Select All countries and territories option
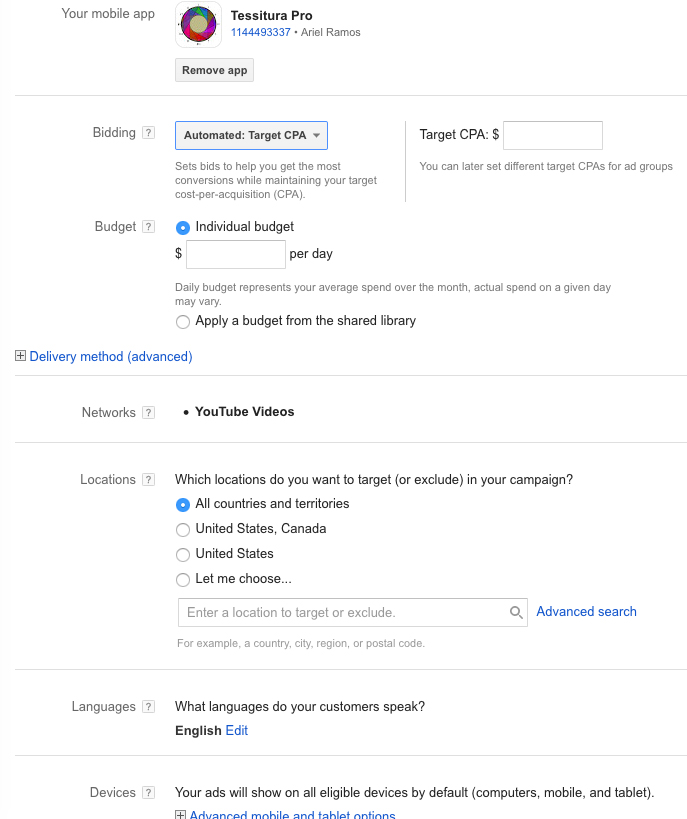Screen dimensions: 687x819 (x=182, y=504)
